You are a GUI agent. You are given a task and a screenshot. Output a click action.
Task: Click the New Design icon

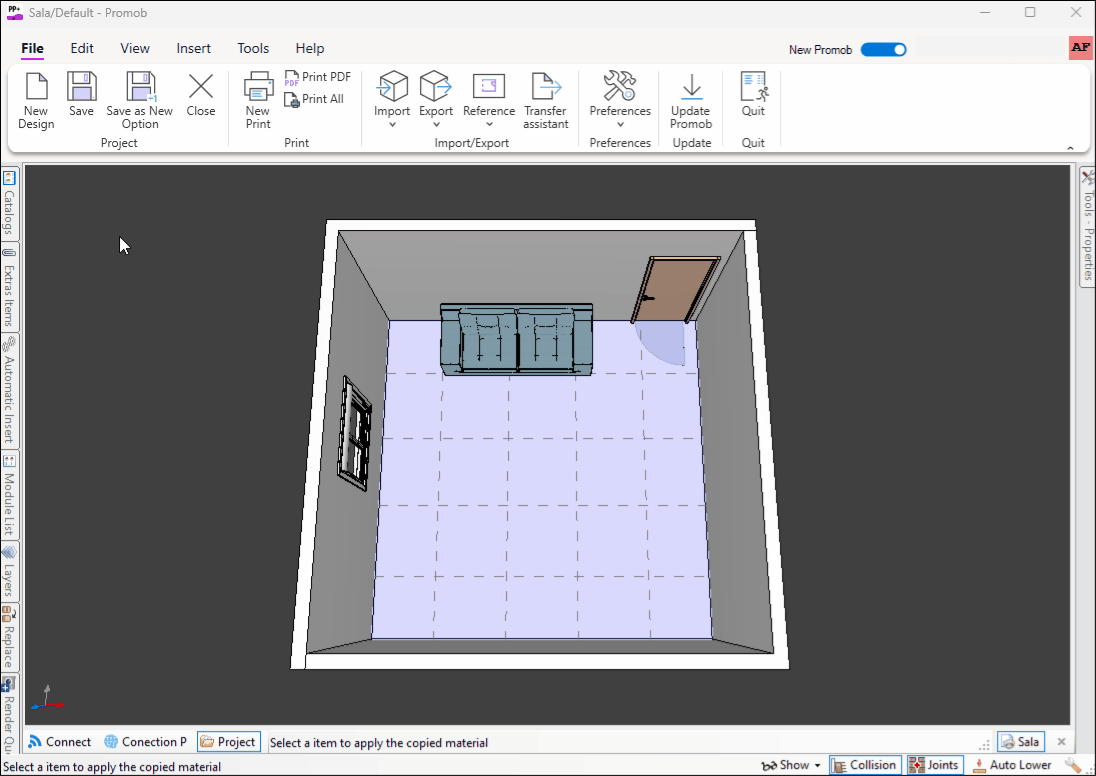[36, 87]
